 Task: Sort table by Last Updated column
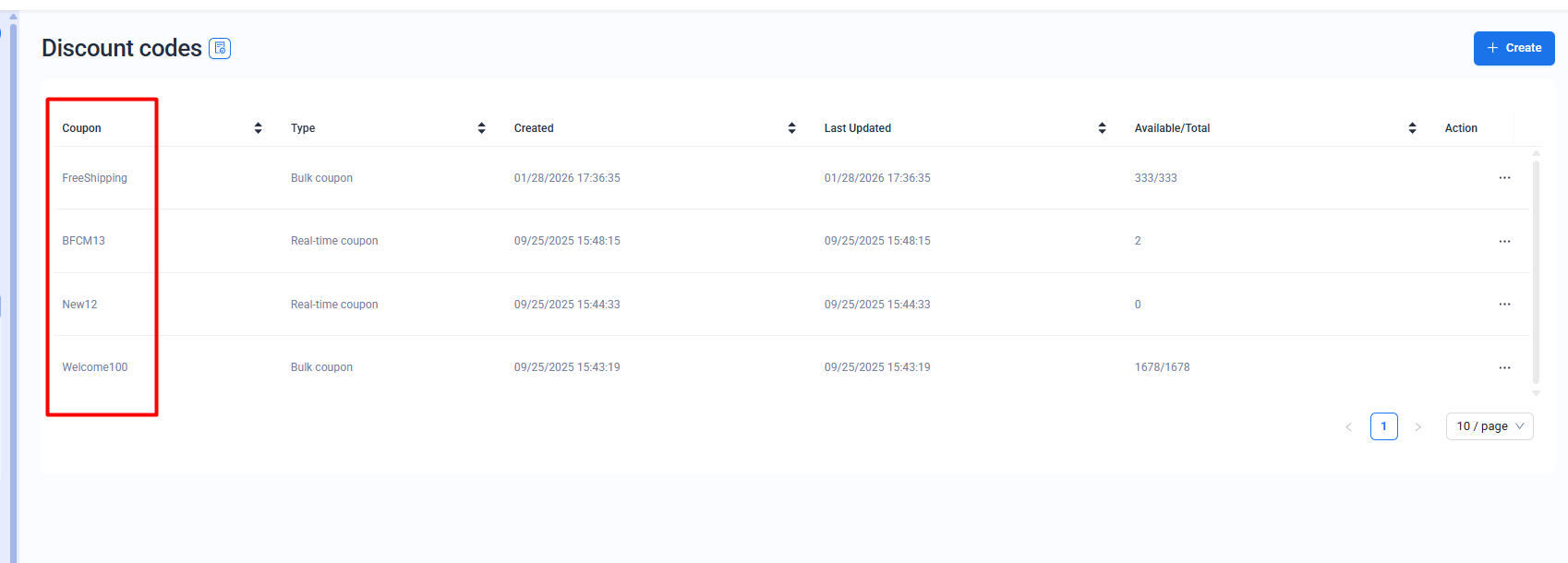tap(1102, 128)
